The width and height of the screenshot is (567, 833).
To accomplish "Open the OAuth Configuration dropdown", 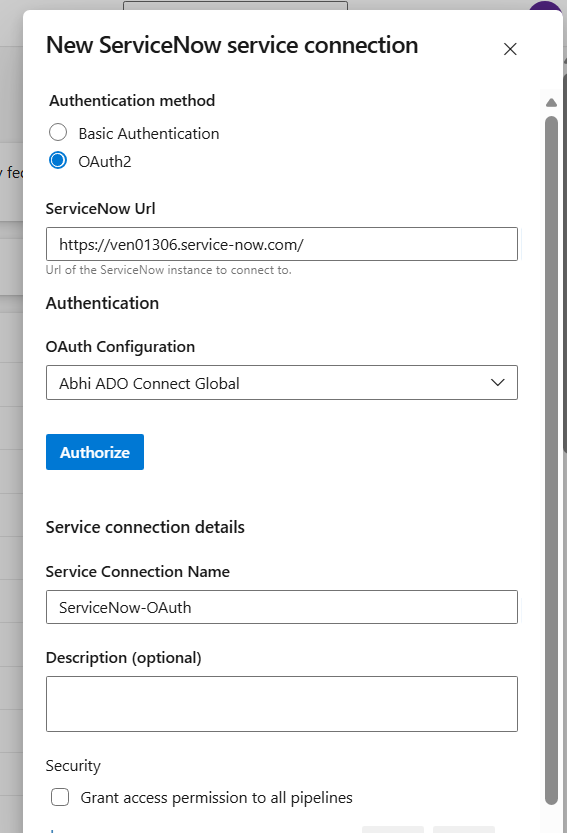I will click(282, 382).
